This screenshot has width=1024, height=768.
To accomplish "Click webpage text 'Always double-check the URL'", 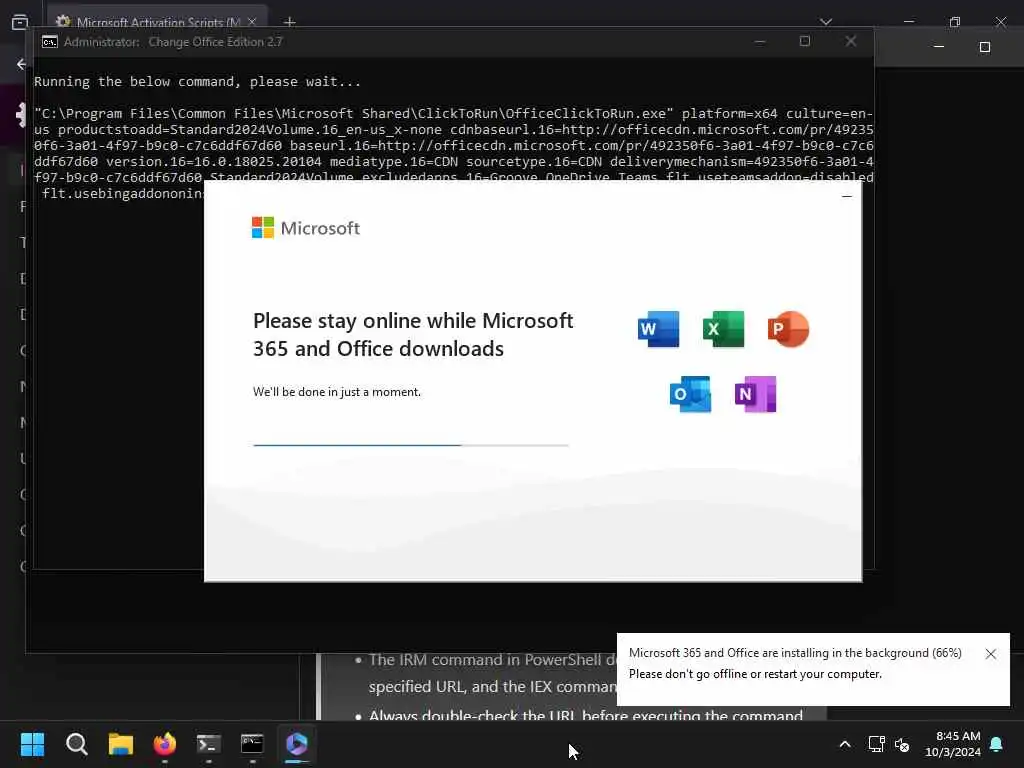I will tap(586, 714).
